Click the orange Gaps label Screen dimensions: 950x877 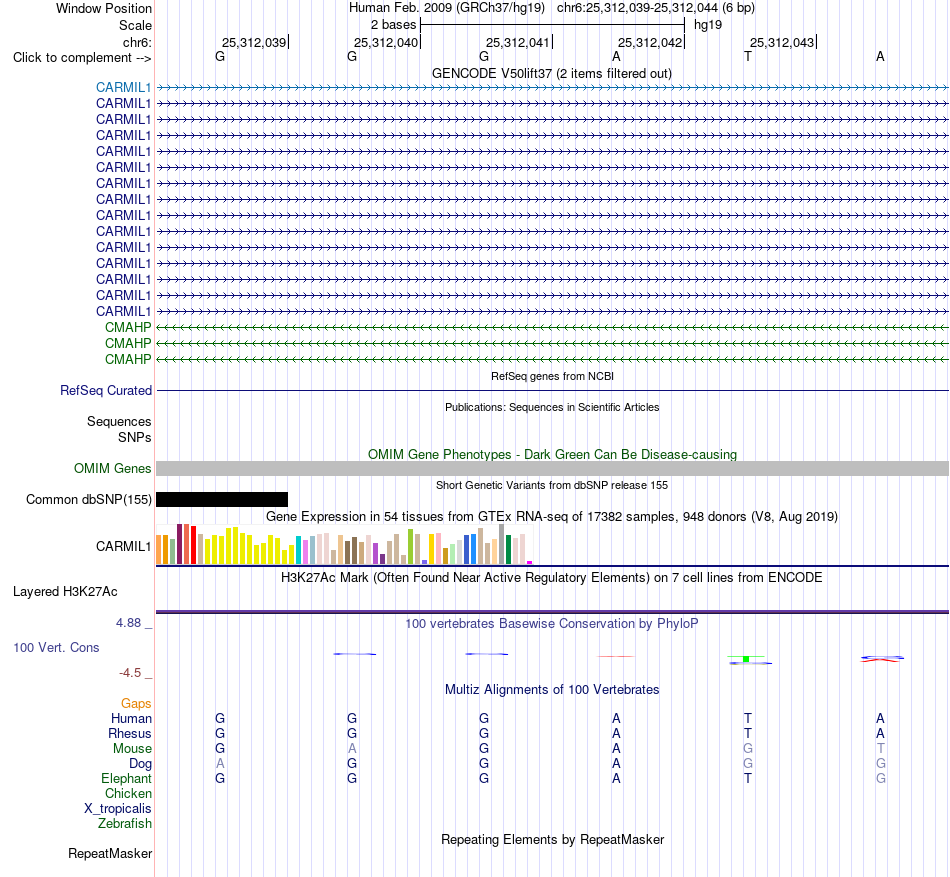click(136, 703)
